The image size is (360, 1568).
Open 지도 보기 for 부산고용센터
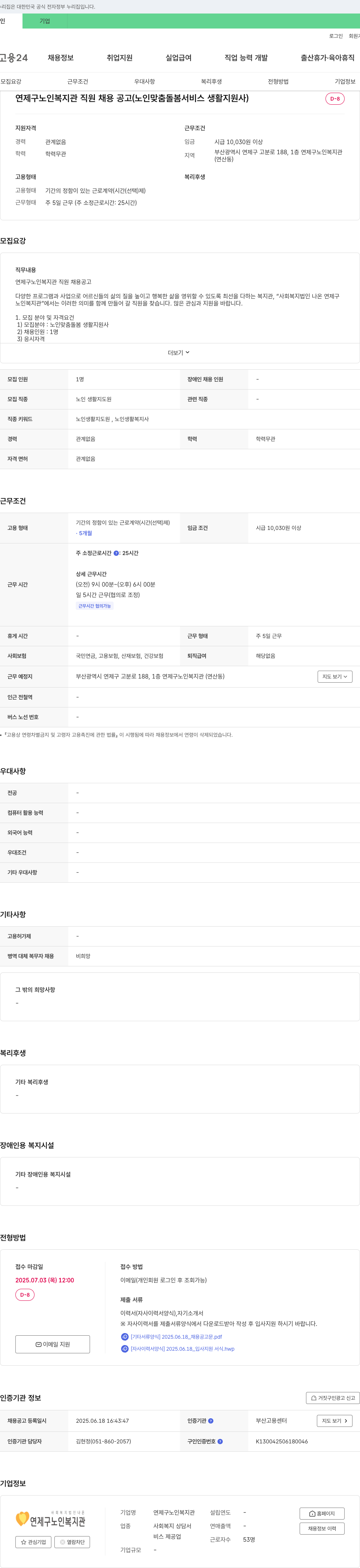[x=334, y=1421]
